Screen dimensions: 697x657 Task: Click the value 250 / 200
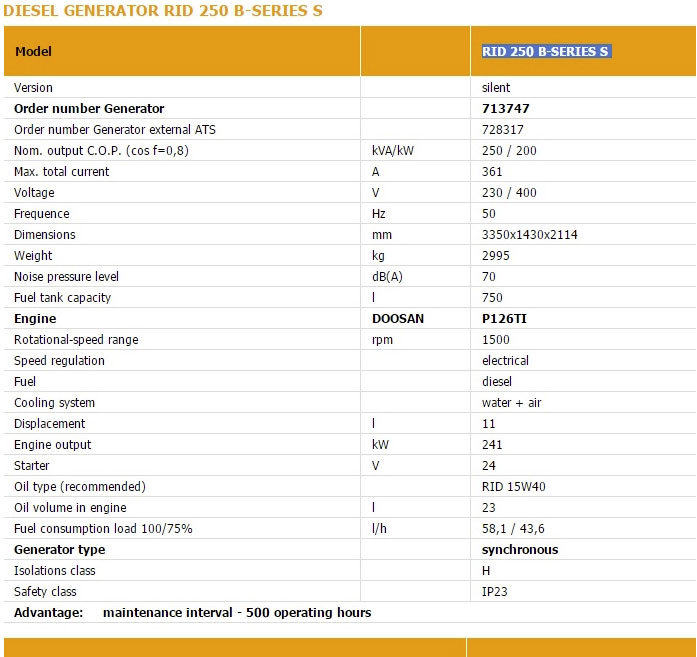click(509, 151)
